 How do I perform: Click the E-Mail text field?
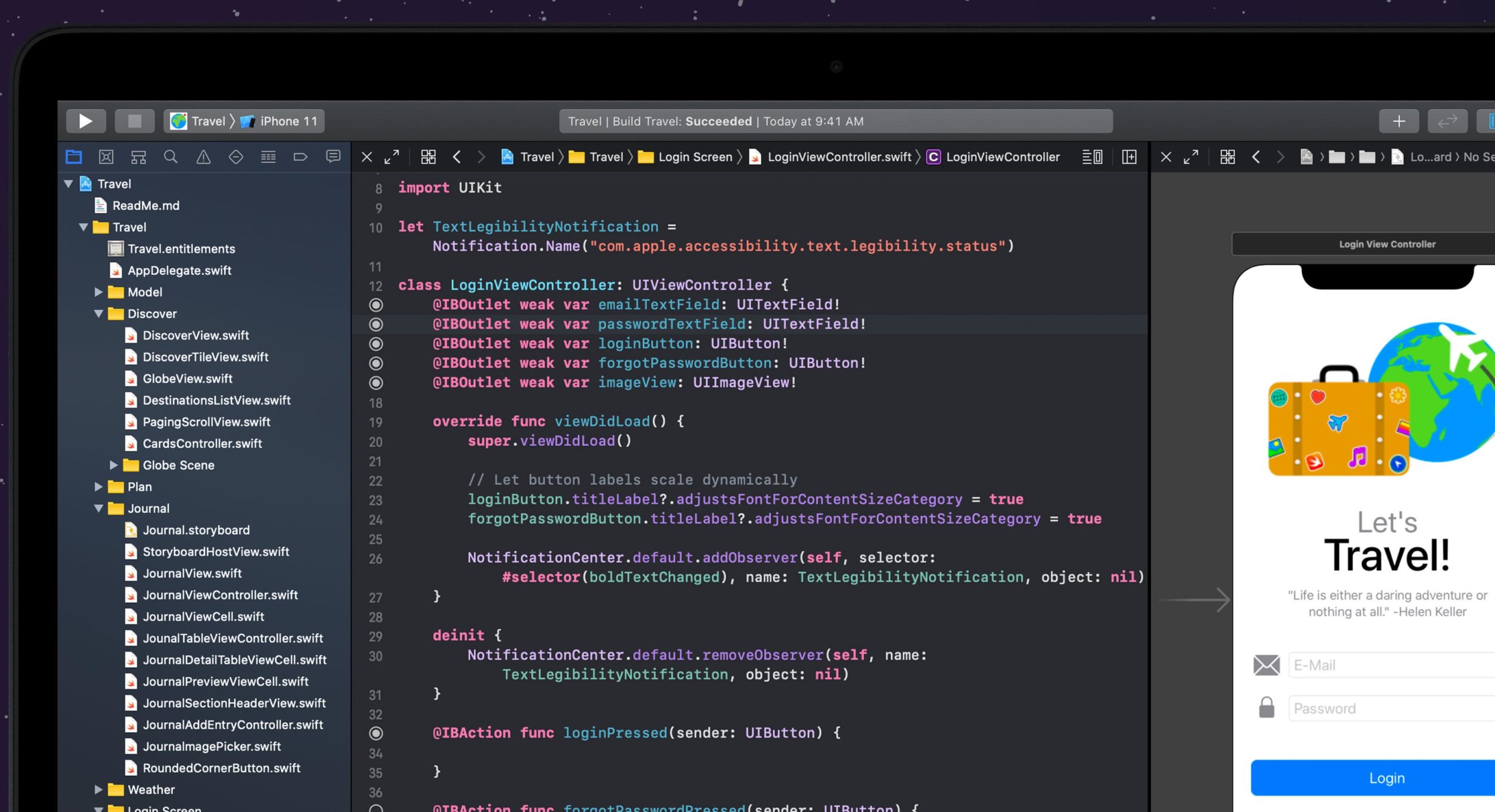coord(1390,665)
